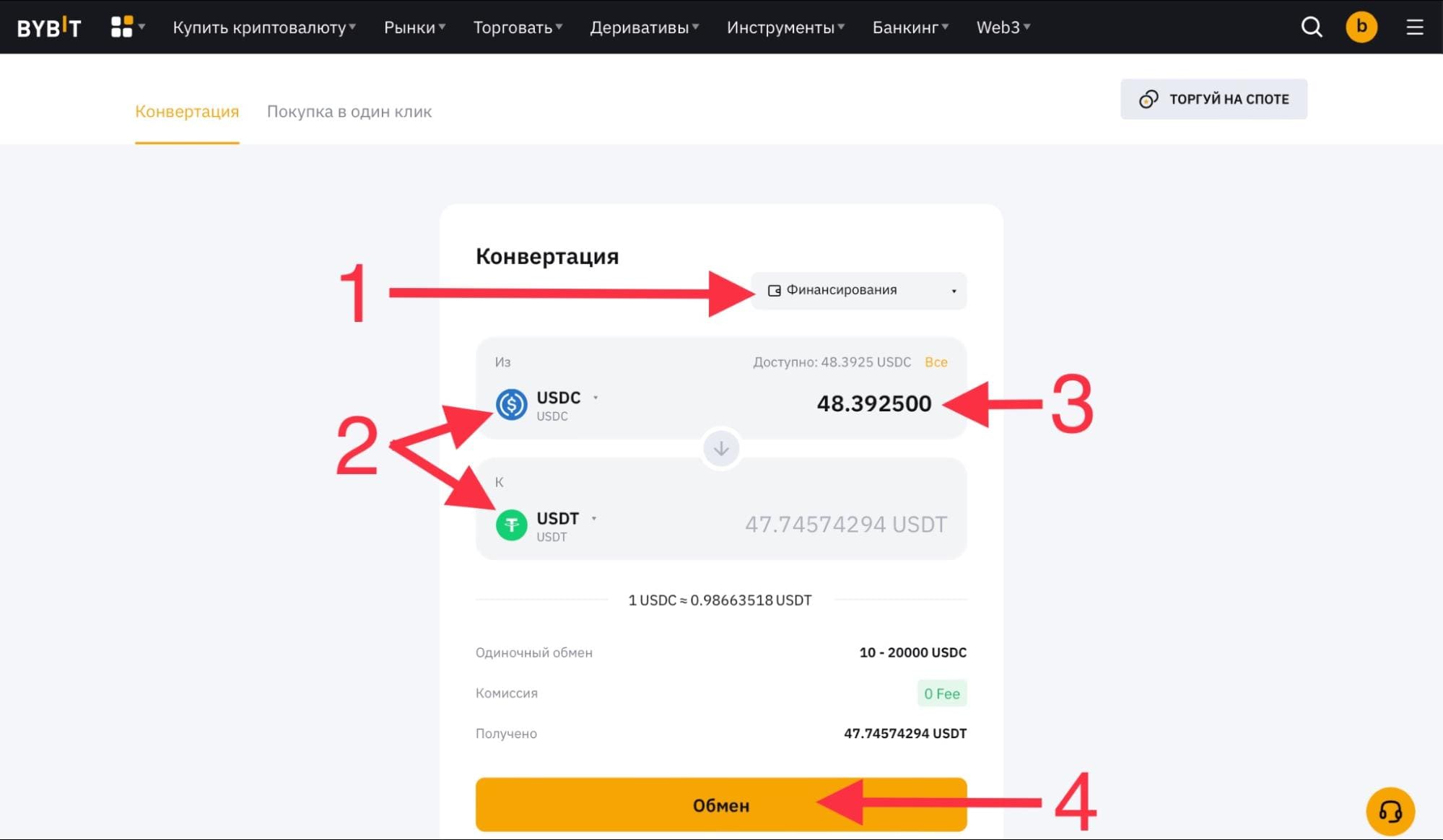Click the Конвертация card heading
The height and width of the screenshot is (840, 1443).
click(x=547, y=256)
